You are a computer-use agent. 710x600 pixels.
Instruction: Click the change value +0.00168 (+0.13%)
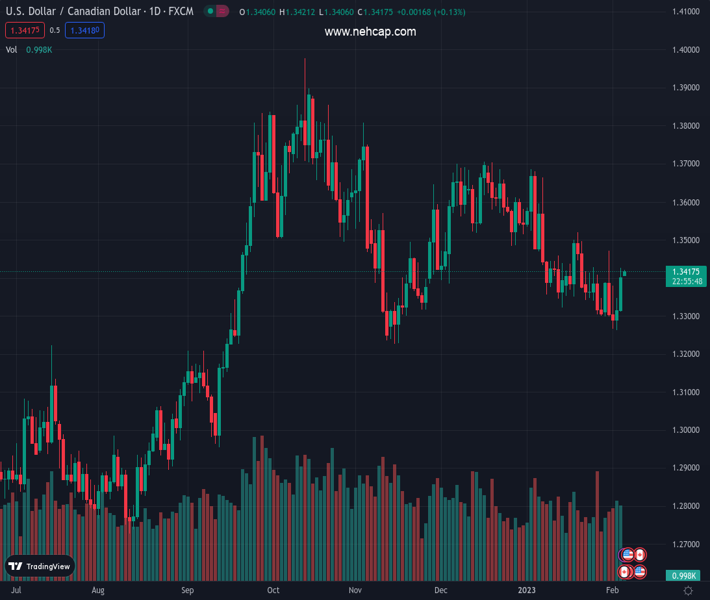click(x=431, y=12)
